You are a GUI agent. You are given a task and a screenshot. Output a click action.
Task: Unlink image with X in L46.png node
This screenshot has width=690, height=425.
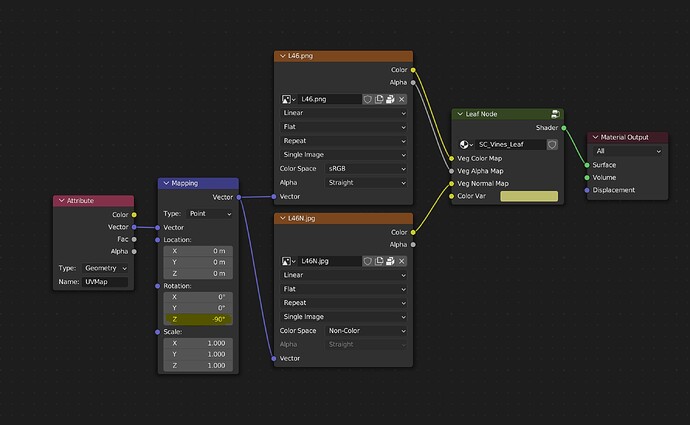click(x=402, y=99)
